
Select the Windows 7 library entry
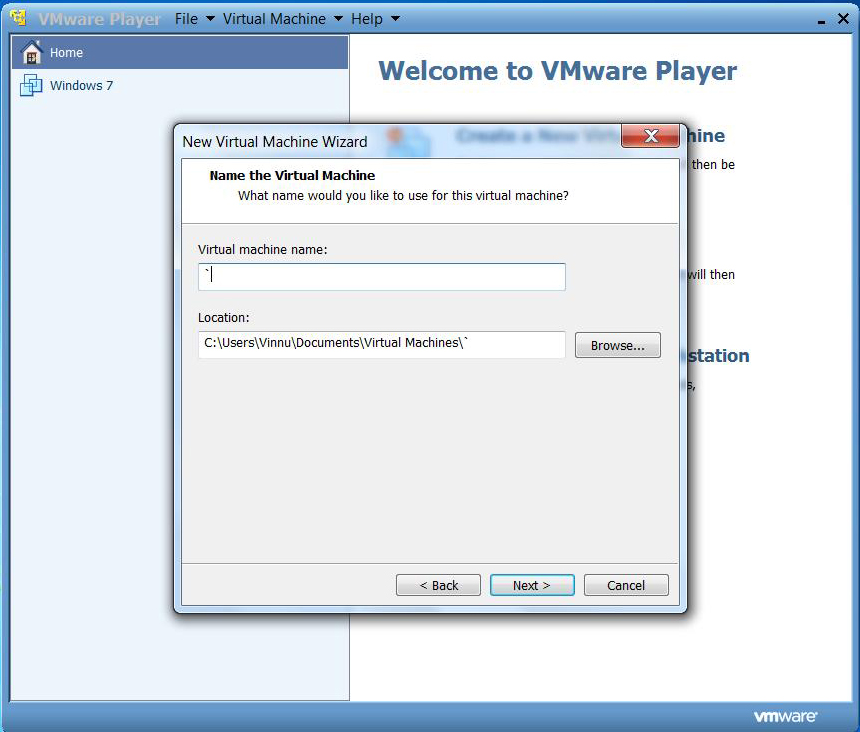(180, 86)
